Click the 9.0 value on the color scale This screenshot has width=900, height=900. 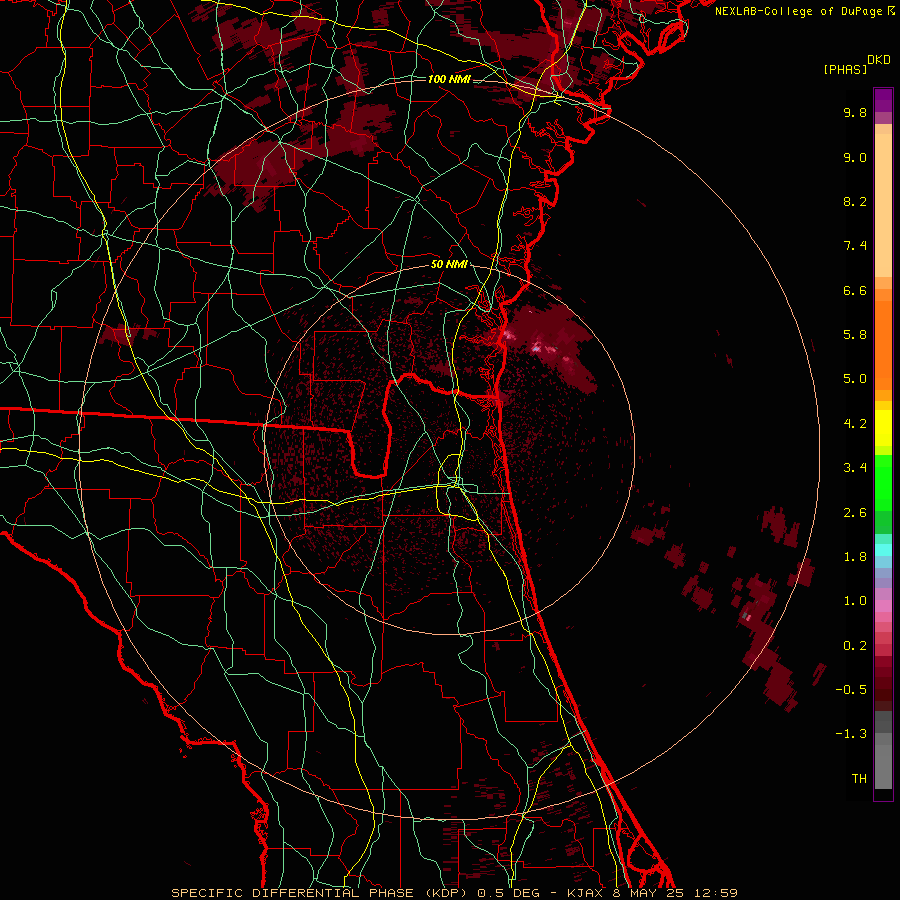pyautogui.click(x=855, y=157)
